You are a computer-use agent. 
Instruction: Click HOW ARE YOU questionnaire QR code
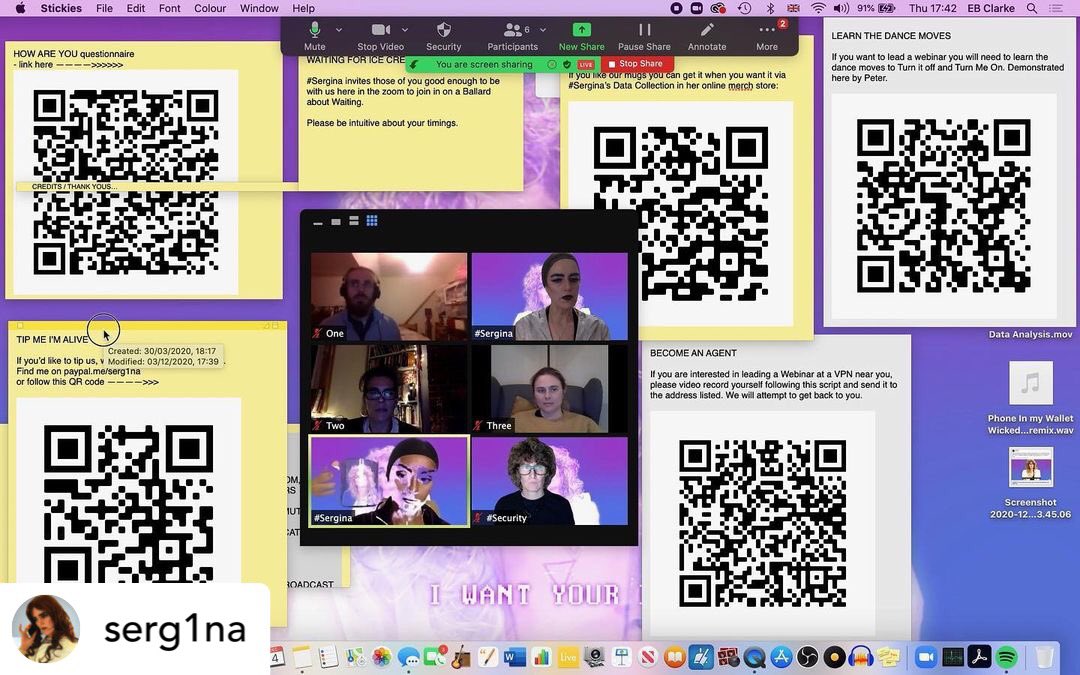tap(126, 182)
